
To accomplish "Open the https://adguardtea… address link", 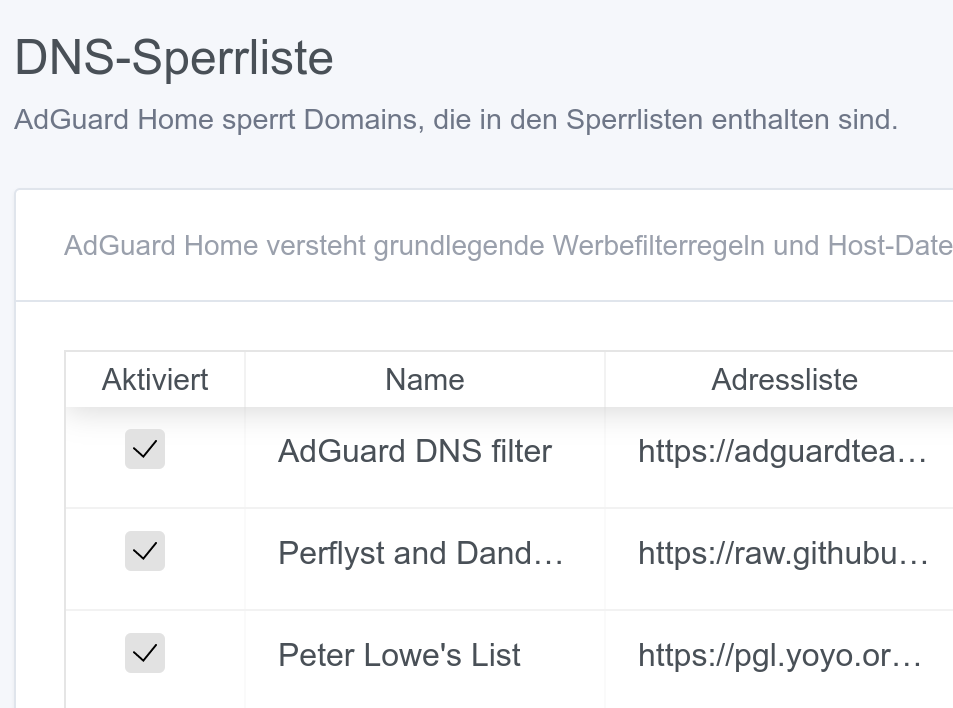I will [x=782, y=452].
